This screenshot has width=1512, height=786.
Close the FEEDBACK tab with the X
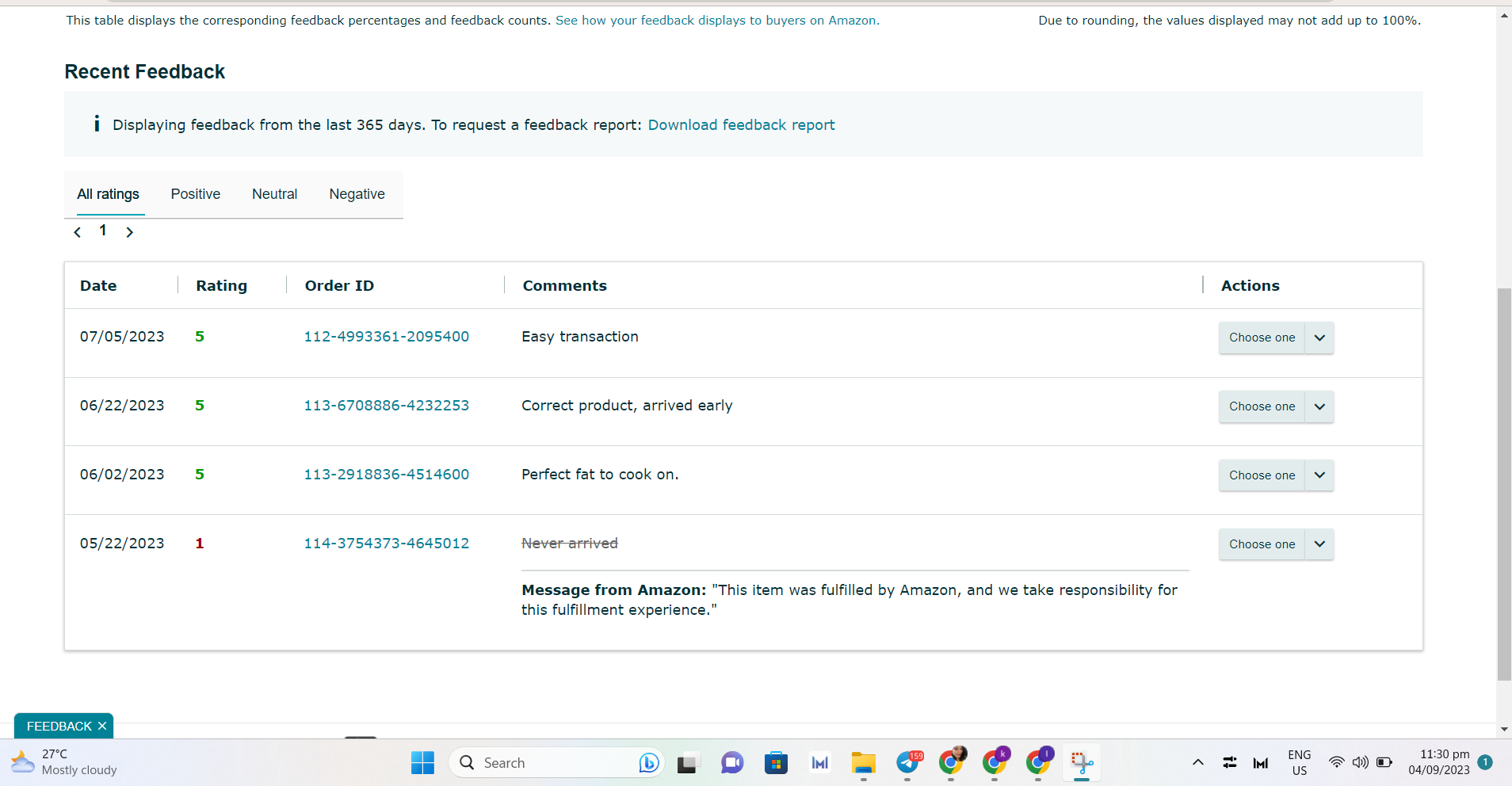pyautogui.click(x=102, y=726)
